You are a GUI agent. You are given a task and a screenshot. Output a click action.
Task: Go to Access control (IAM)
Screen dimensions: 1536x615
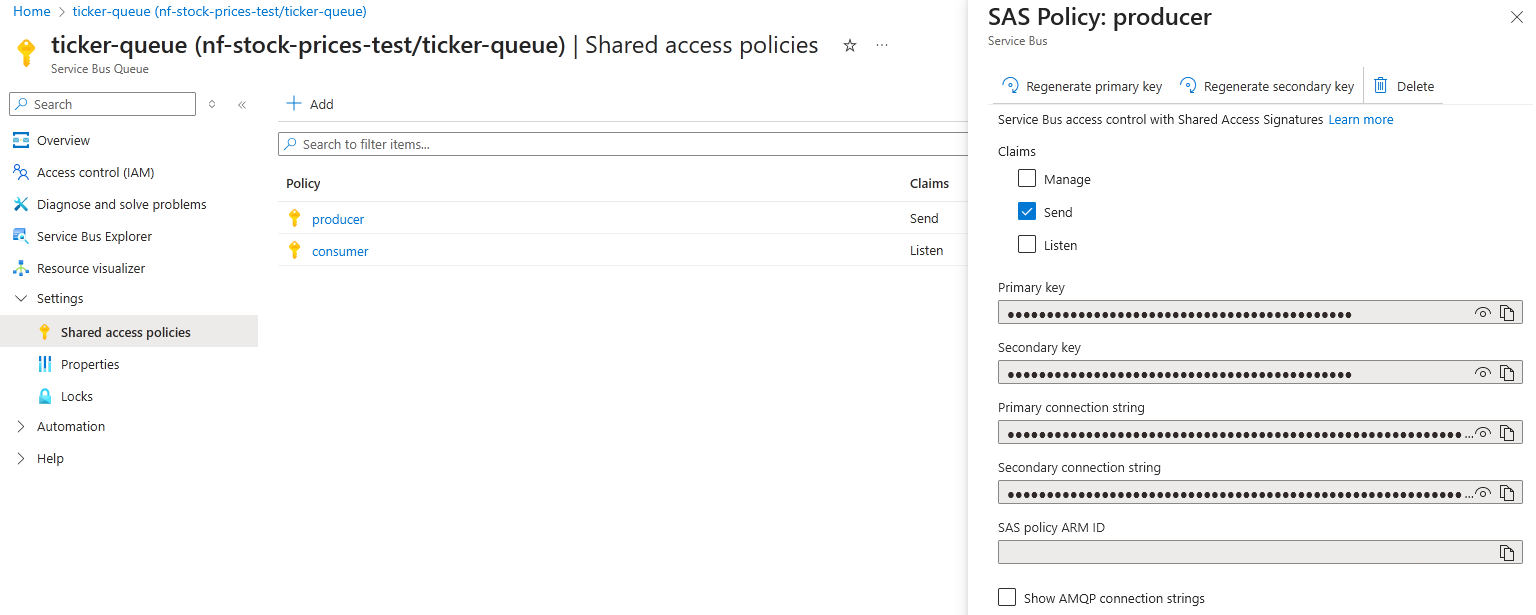click(95, 172)
